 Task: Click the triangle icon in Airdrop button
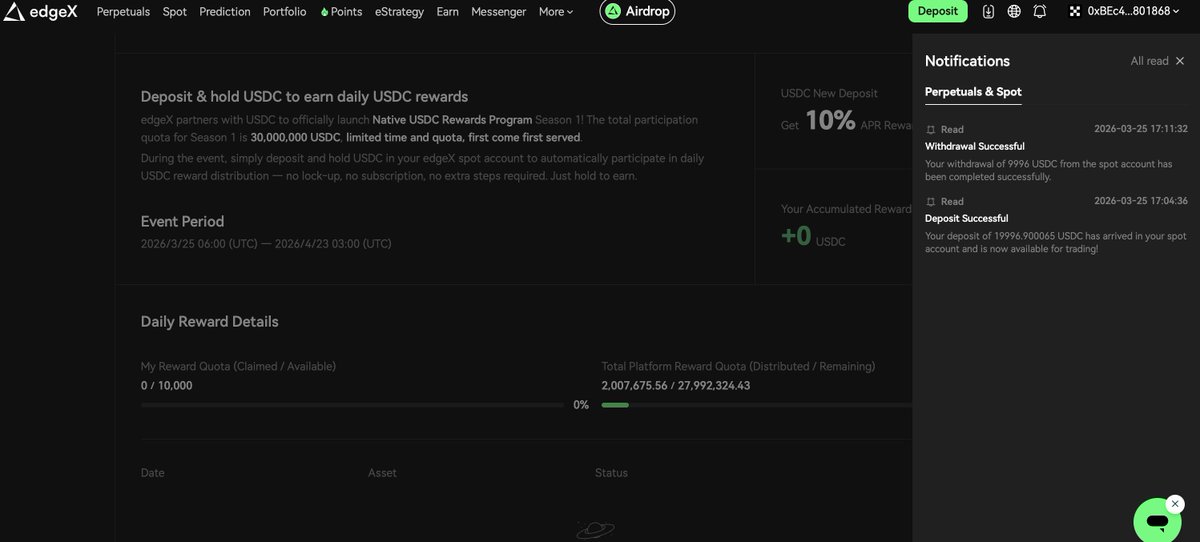[614, 12]
